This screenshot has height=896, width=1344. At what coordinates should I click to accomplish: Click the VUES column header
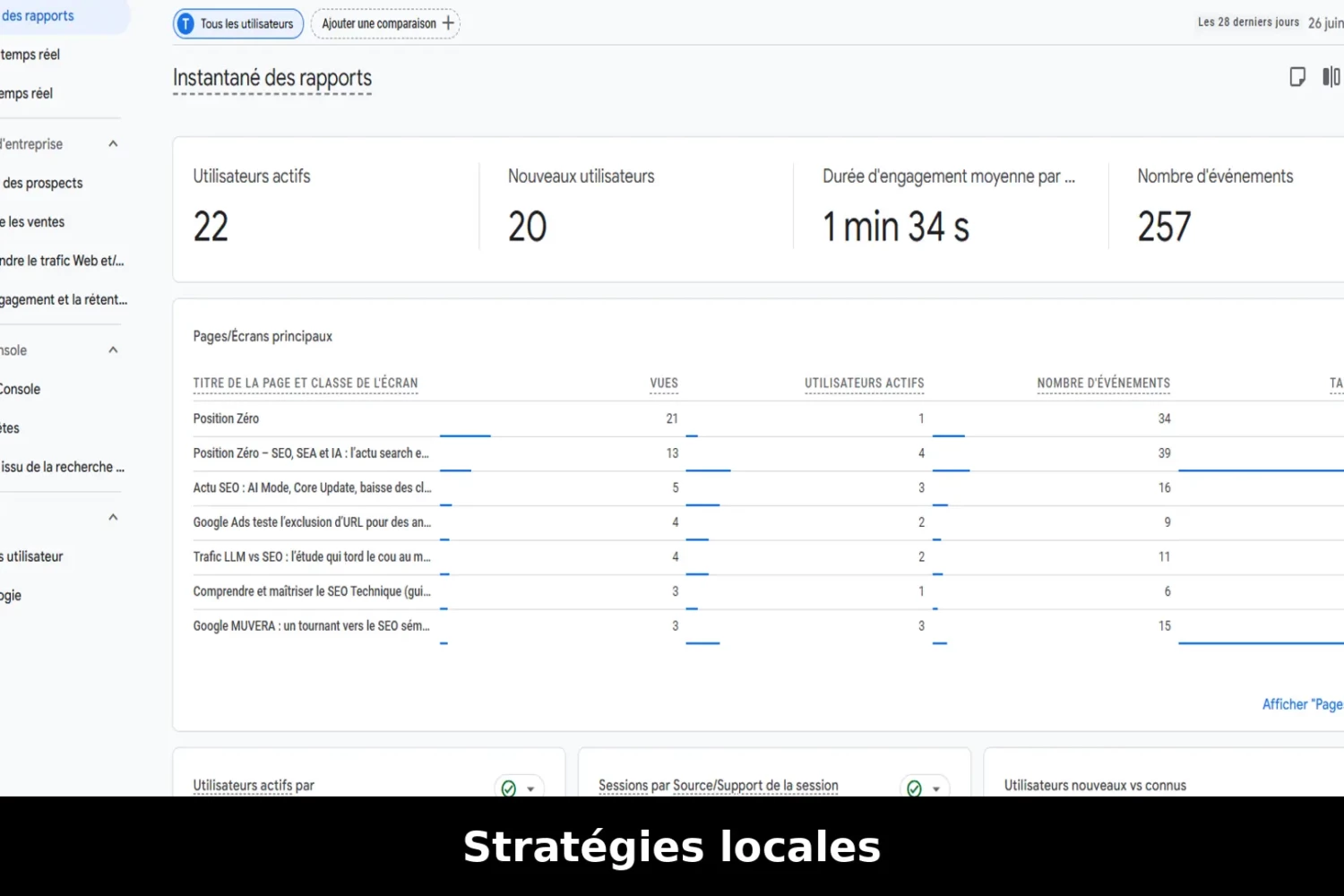click(x=663, y=383)
